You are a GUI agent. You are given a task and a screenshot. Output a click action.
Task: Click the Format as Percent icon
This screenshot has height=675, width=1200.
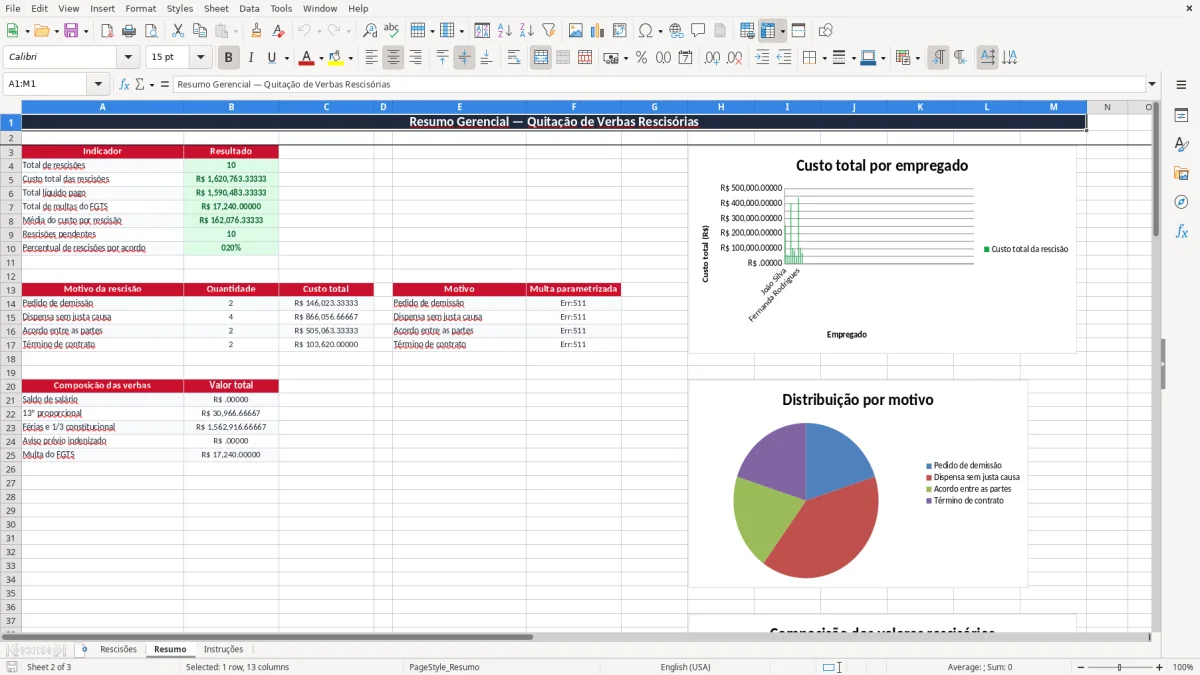point(641,58)
